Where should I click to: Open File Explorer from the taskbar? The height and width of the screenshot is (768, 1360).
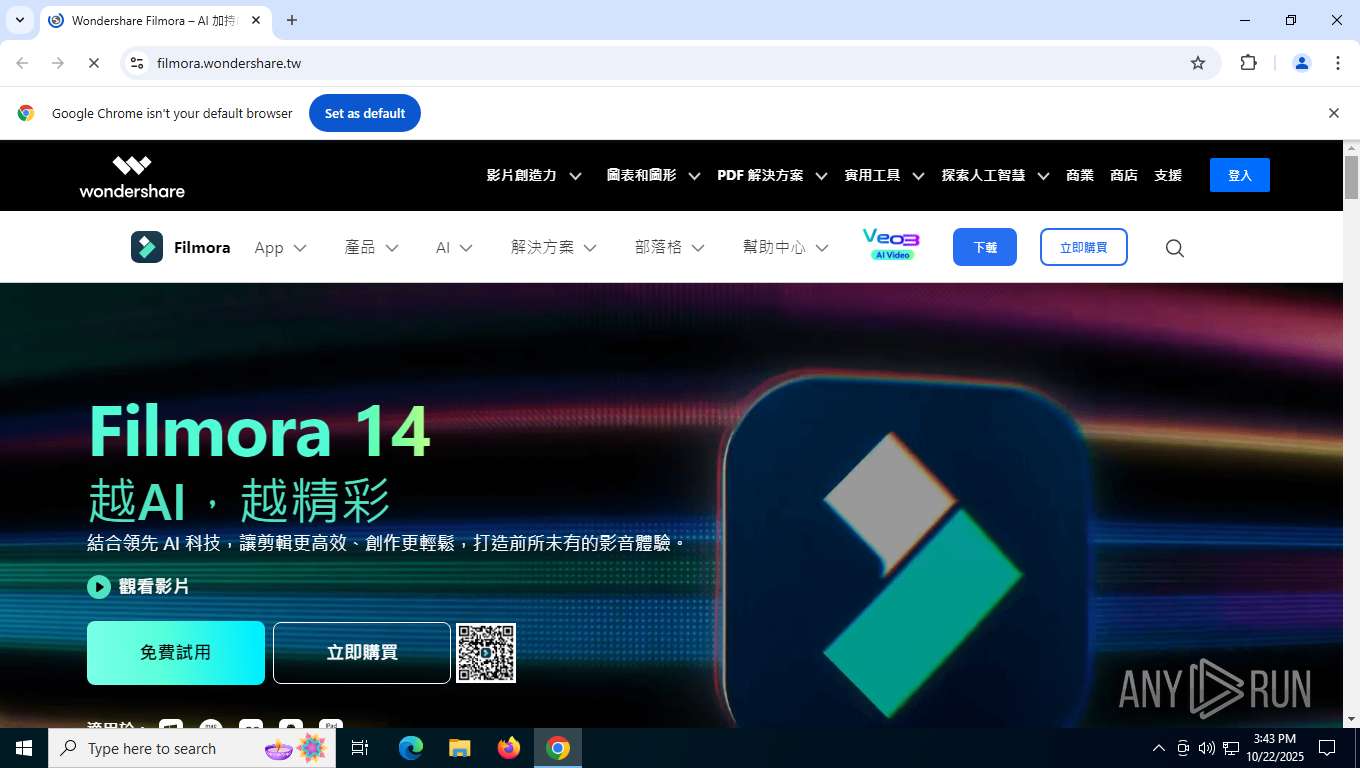coord(460,748)
